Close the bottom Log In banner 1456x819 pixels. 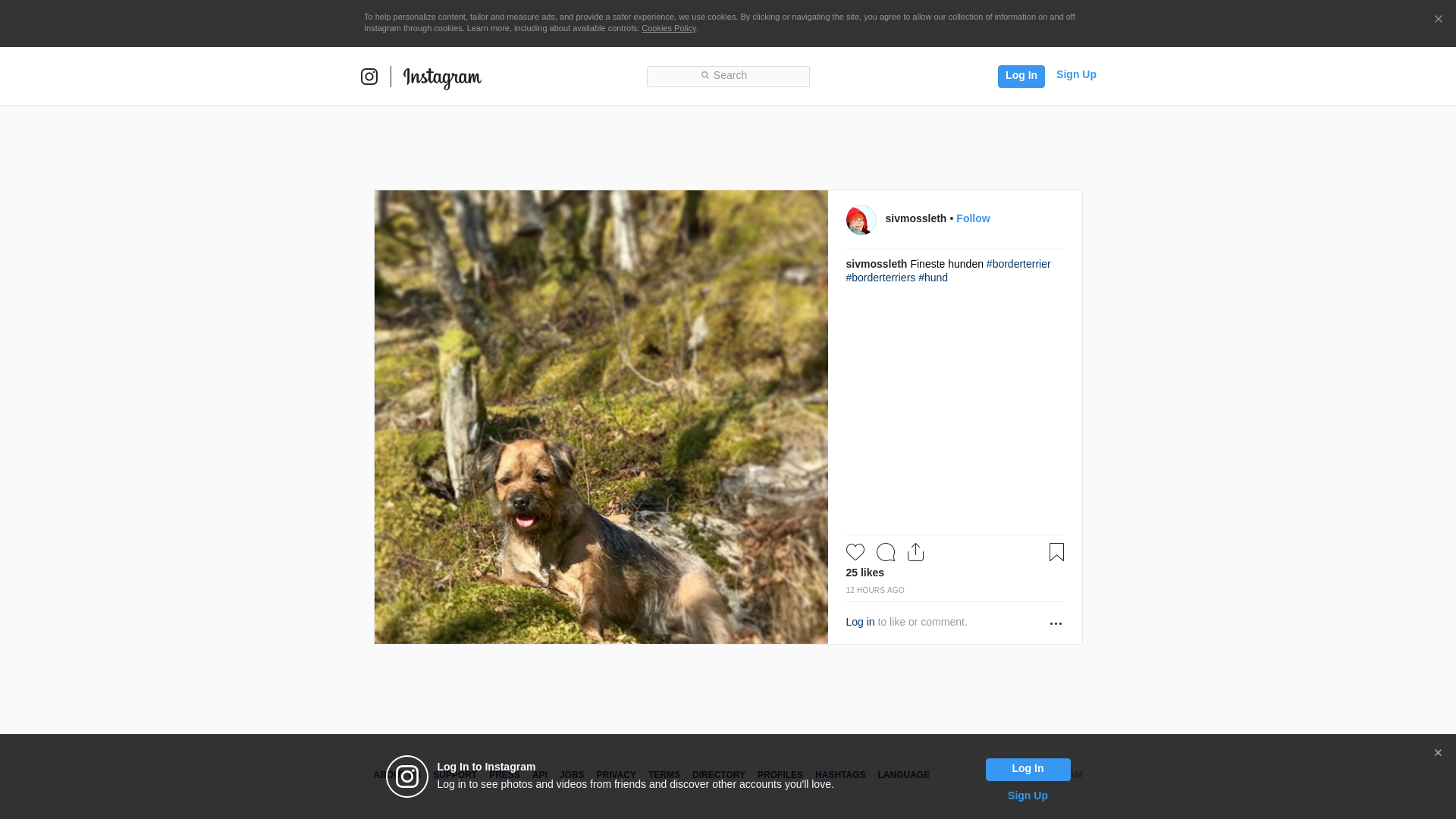[x=1438, y=753]
